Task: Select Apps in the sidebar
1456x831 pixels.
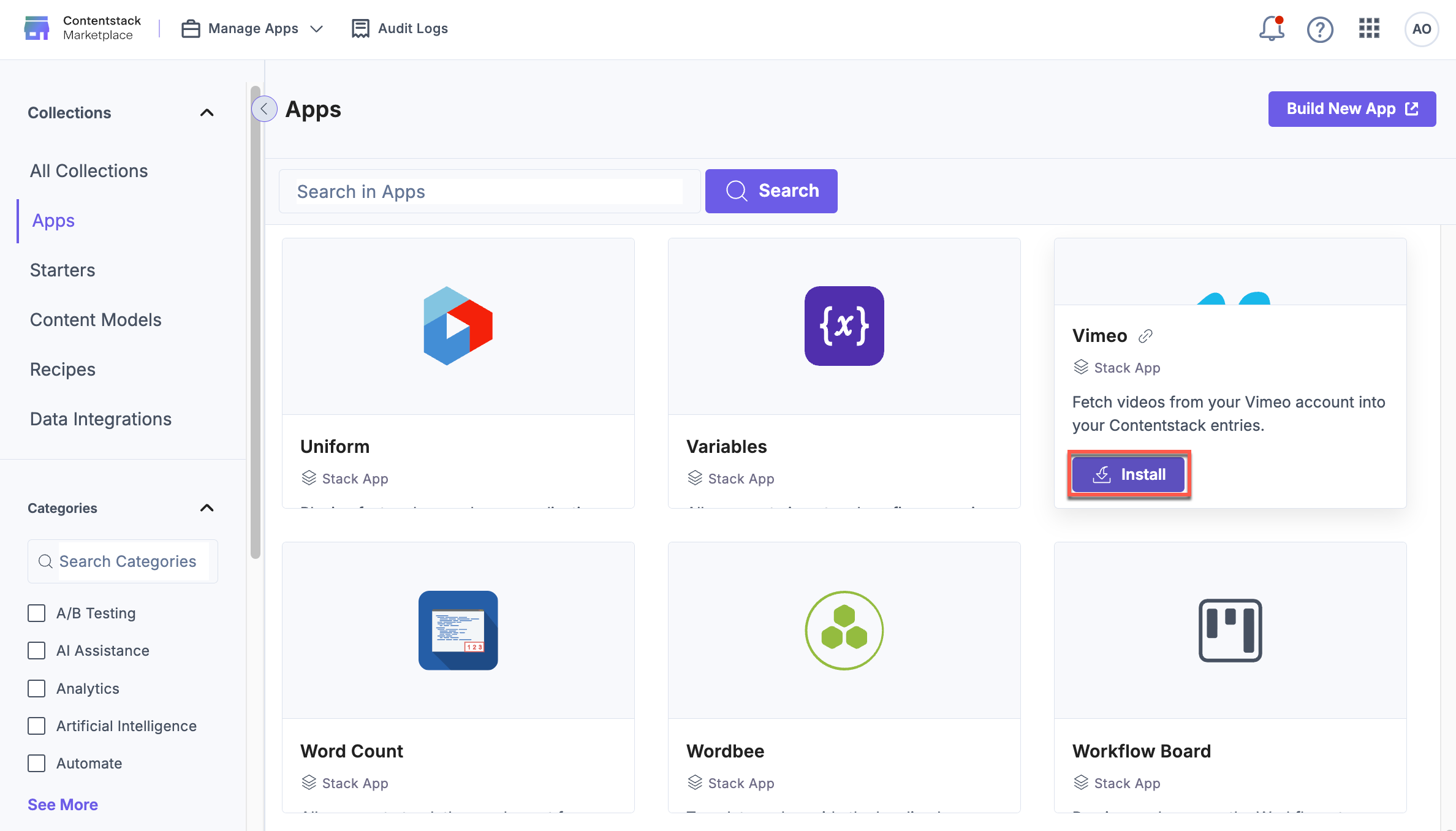Action: pos(53,221)
